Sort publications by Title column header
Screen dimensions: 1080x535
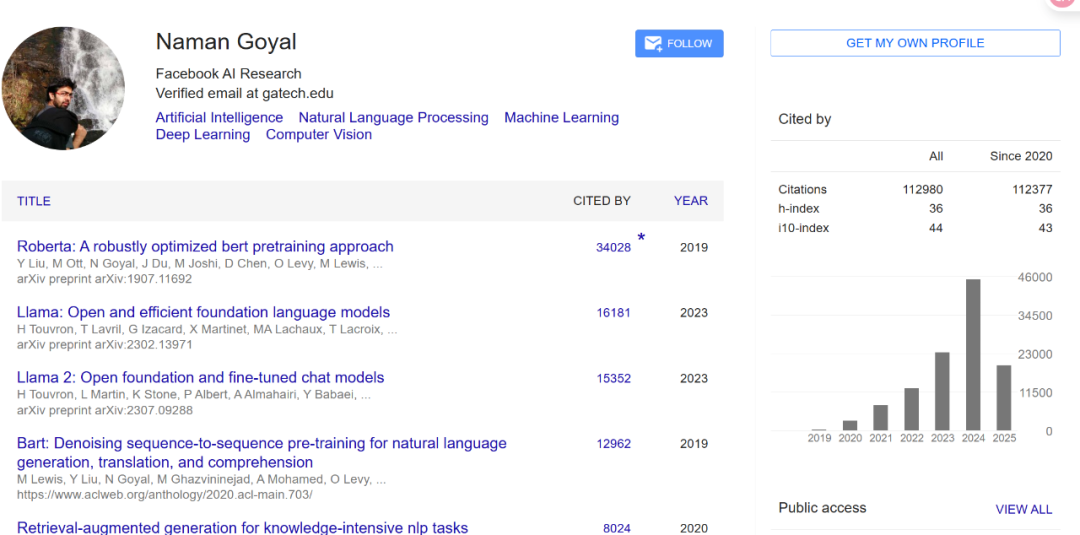click(x=33, y=201)
